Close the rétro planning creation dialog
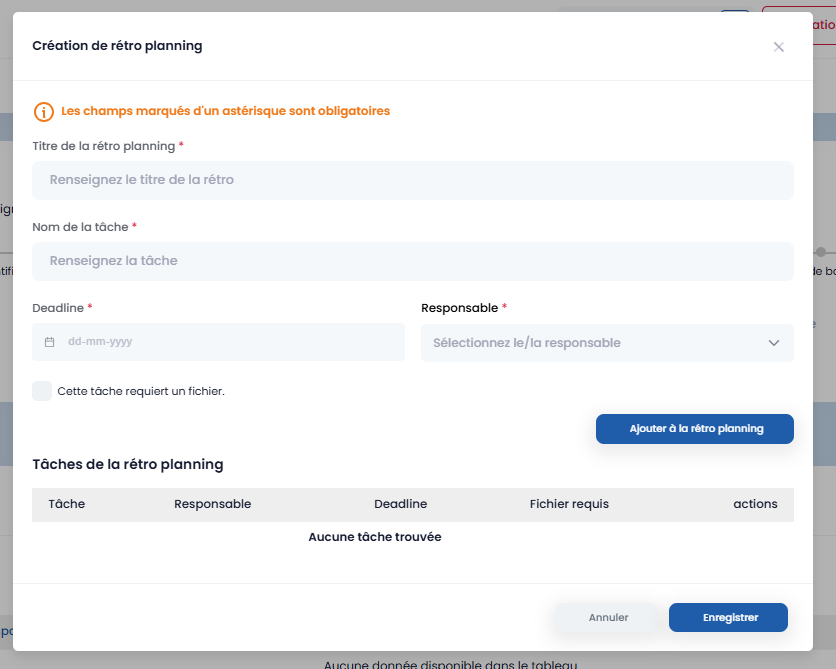The height and width of the screenshot is (669, 836). 779,47
